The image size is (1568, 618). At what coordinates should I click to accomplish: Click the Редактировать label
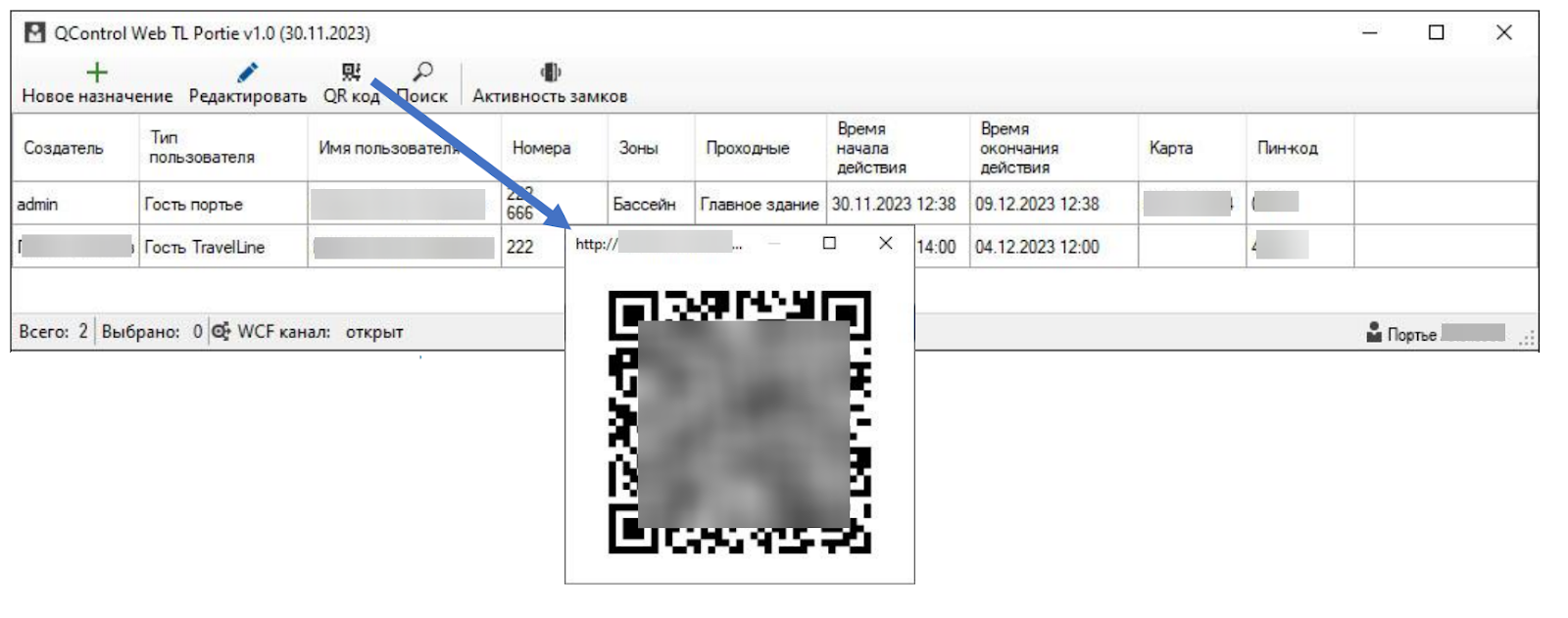tap(248, 96)
